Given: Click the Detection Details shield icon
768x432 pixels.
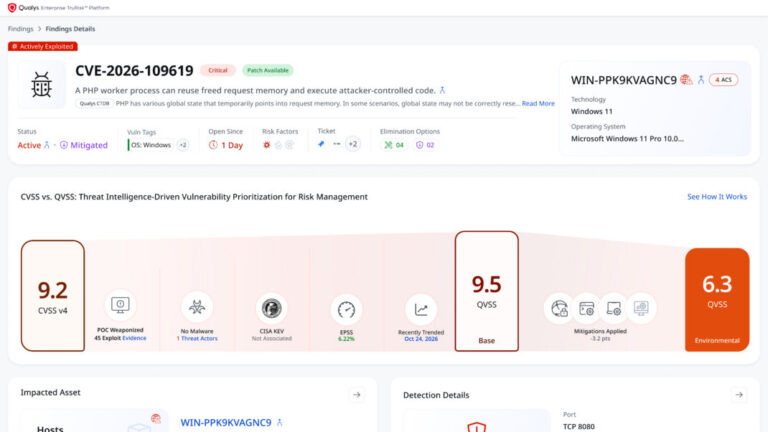Looking at the screenshot, I should (476, 427).
